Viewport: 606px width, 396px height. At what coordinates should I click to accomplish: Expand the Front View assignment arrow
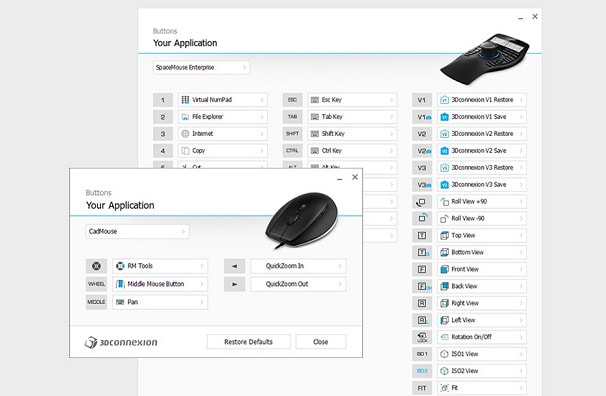521,269
